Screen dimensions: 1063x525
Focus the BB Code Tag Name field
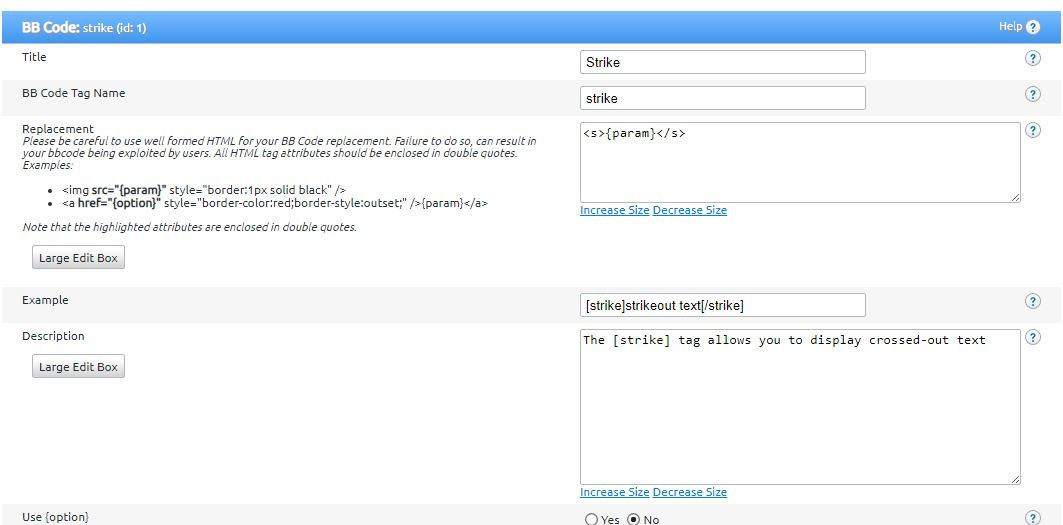click(723, 98)
